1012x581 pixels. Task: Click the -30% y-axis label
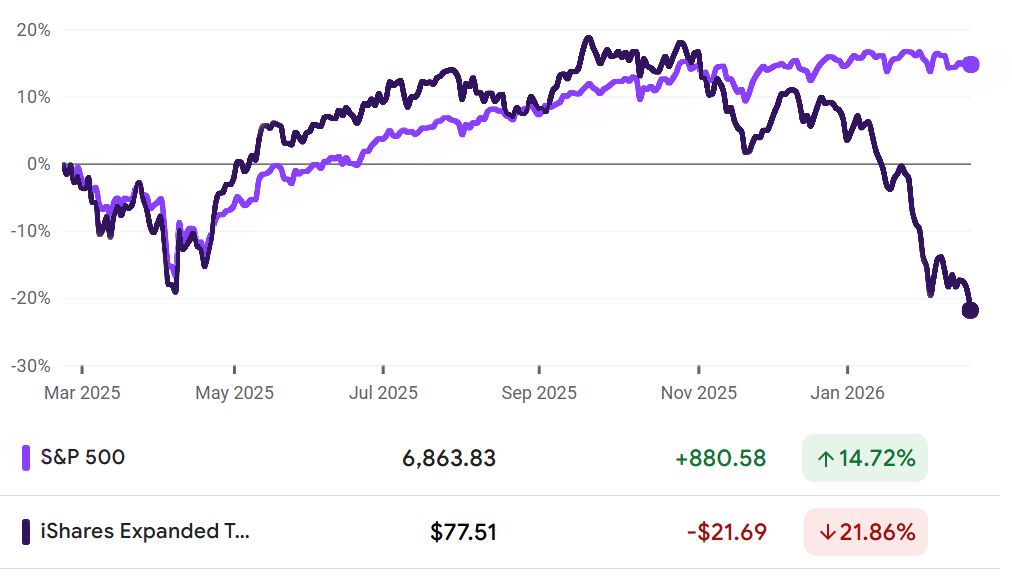click(30, 365)
